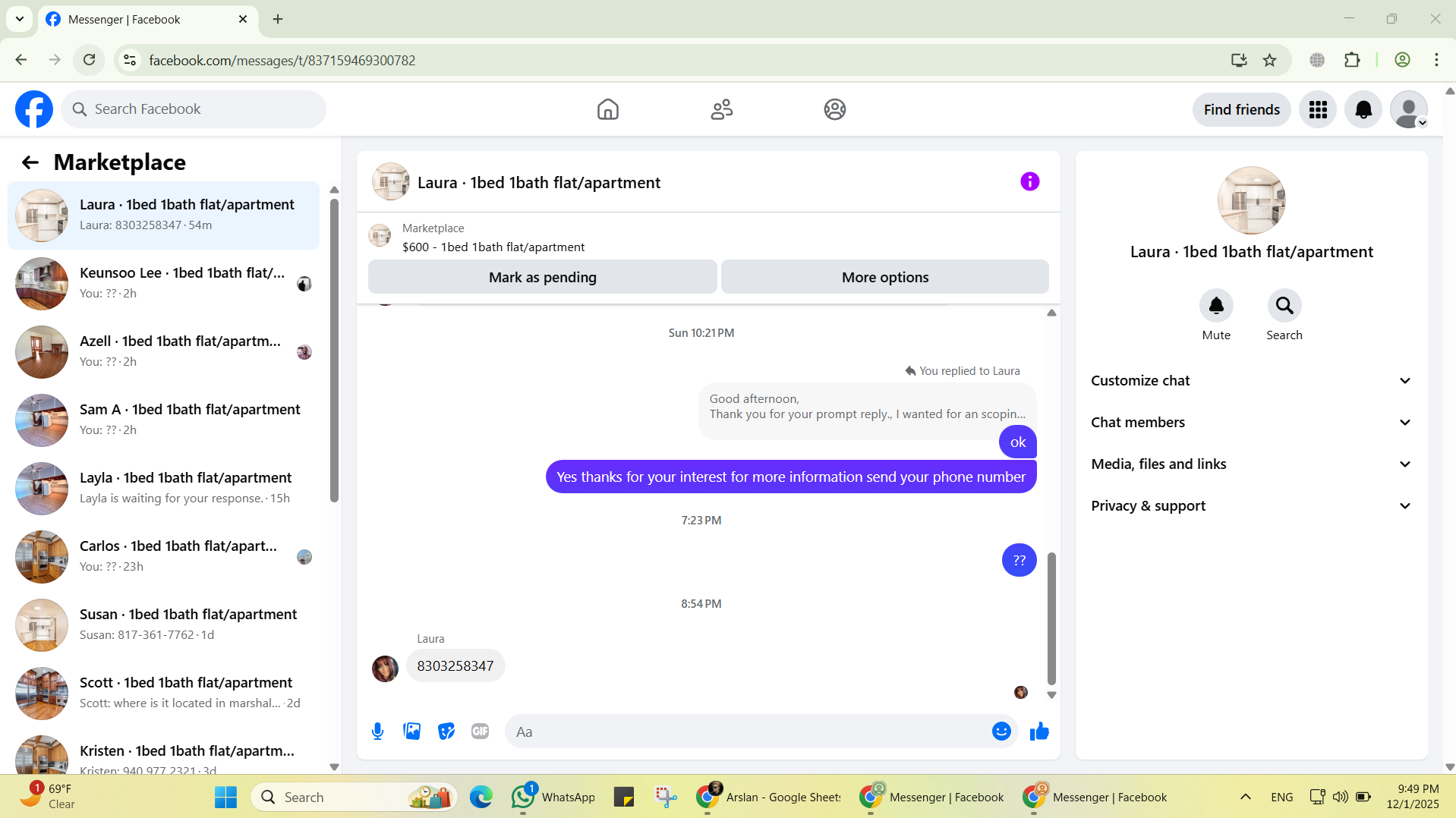The height and width of the screenshot is (818, 1456).
Task: Go back from Marketplace chats list
Action: (x=30, y=162)
